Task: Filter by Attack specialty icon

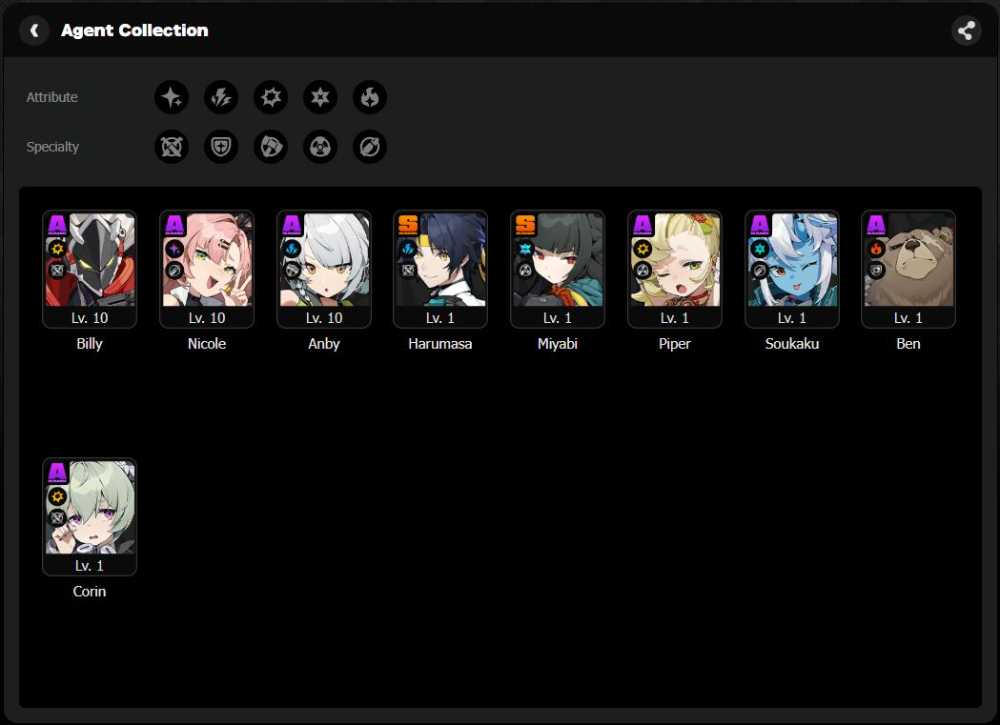Action: [172, 147]
